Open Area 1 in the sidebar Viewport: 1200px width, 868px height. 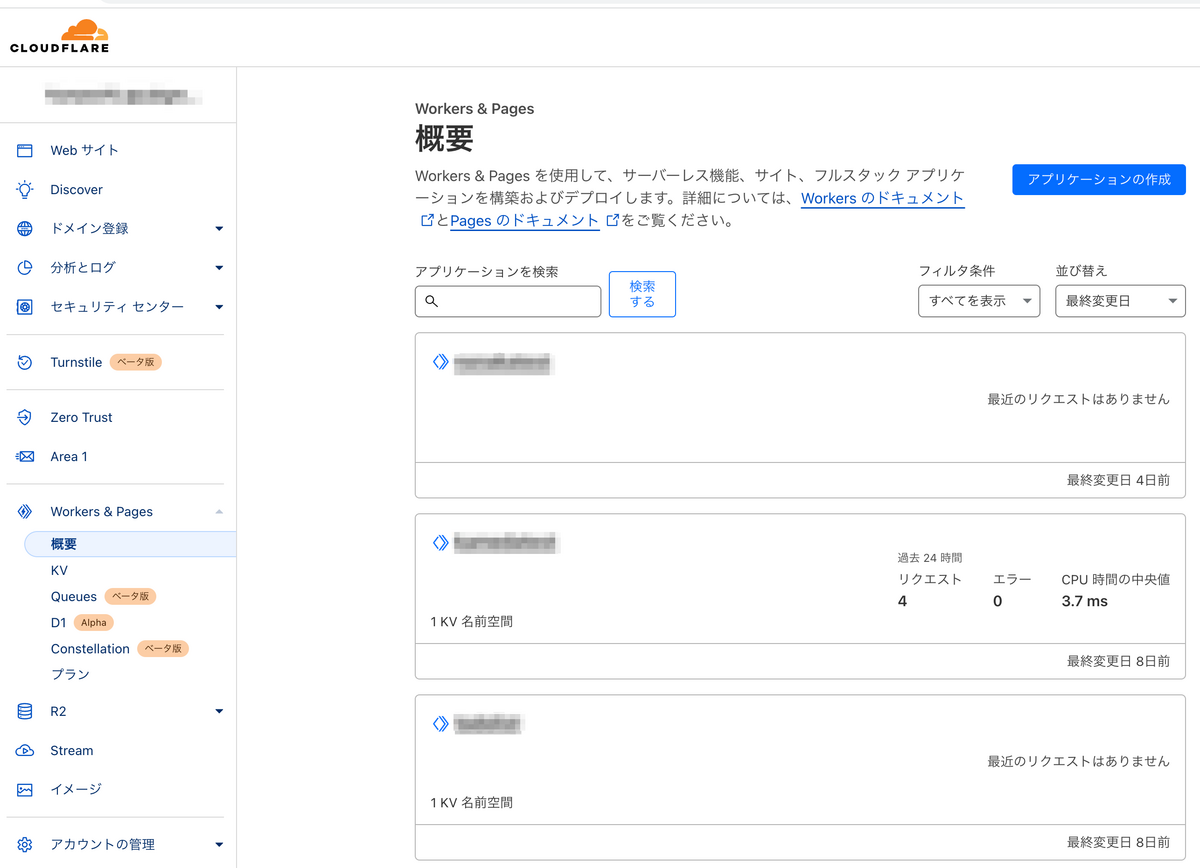(69, 456)
